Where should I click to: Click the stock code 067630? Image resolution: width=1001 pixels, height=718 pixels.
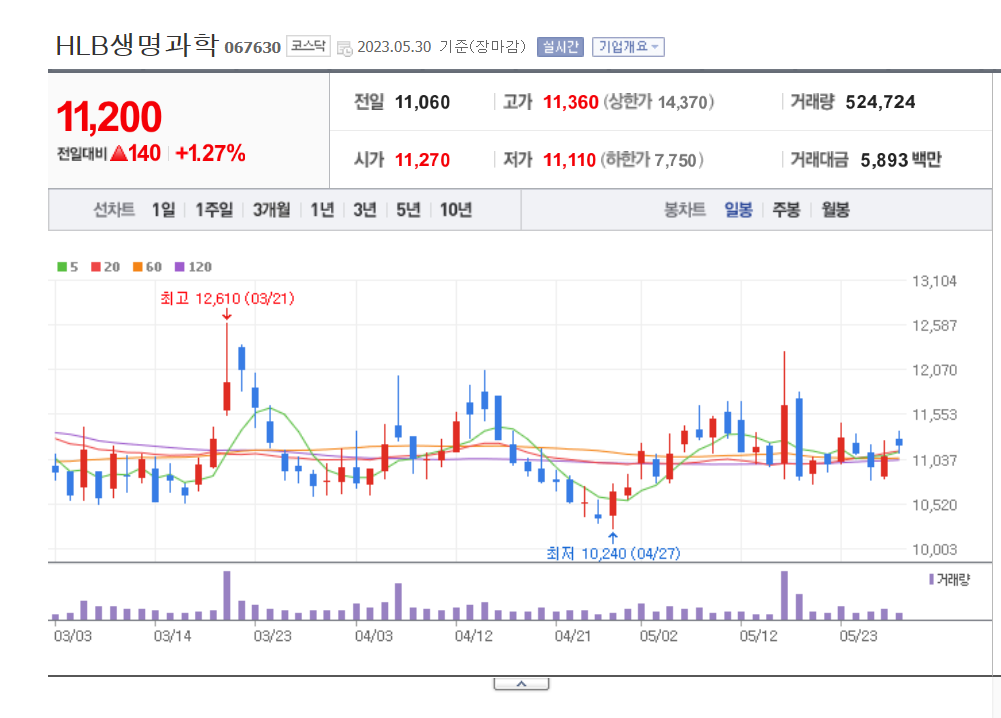pos(253,48)
